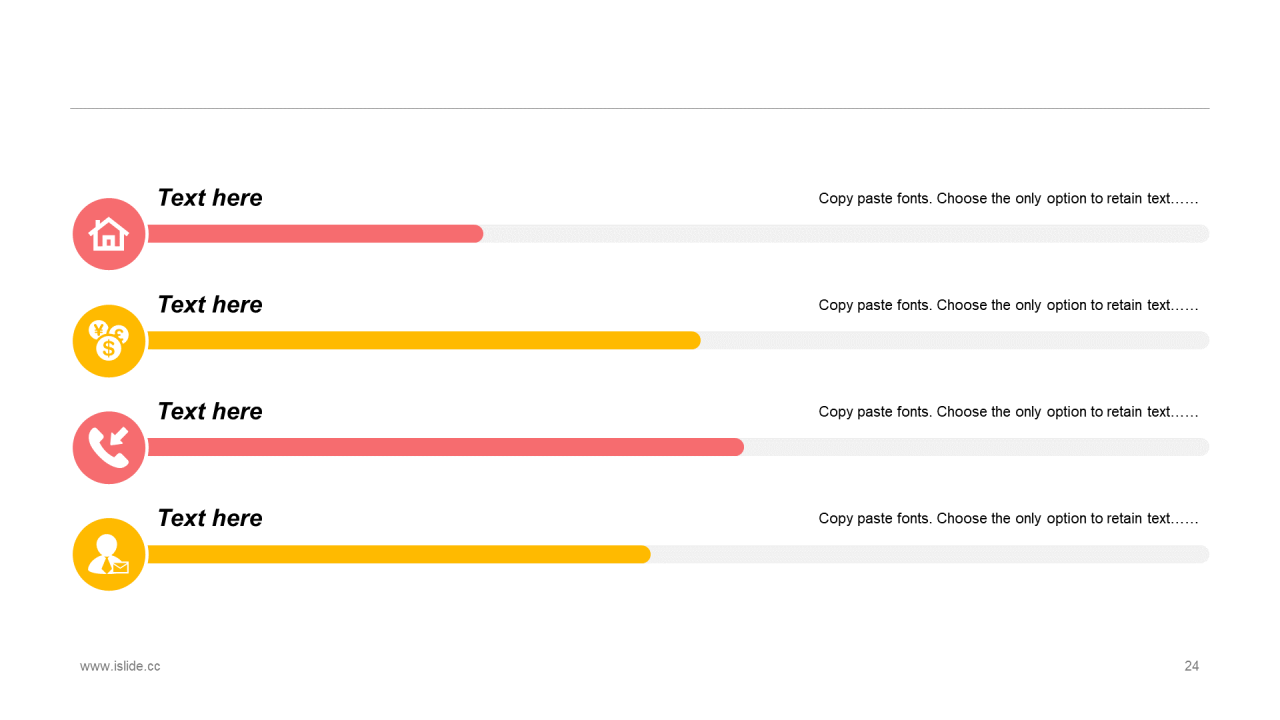Click fourth 'Copy paste fonts' description text
This screenshot has height=720, width=1280.
click(1008, 518)
